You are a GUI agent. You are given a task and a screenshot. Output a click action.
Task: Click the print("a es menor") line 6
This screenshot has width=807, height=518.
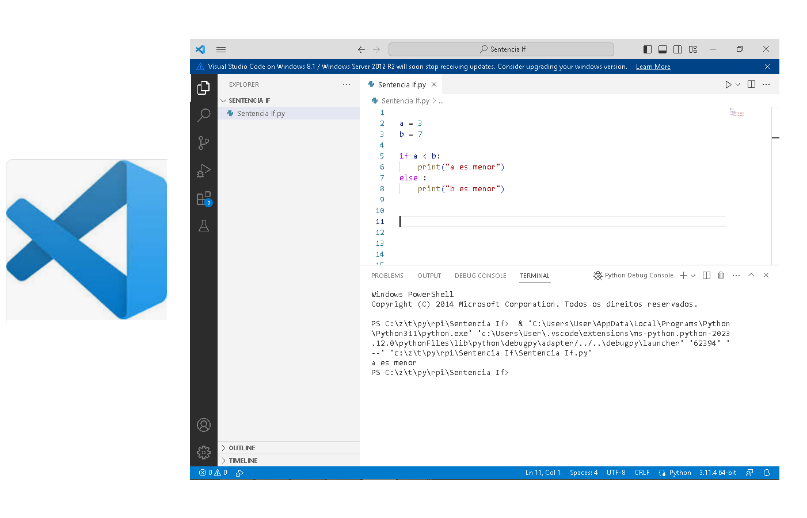coord(461,167)
